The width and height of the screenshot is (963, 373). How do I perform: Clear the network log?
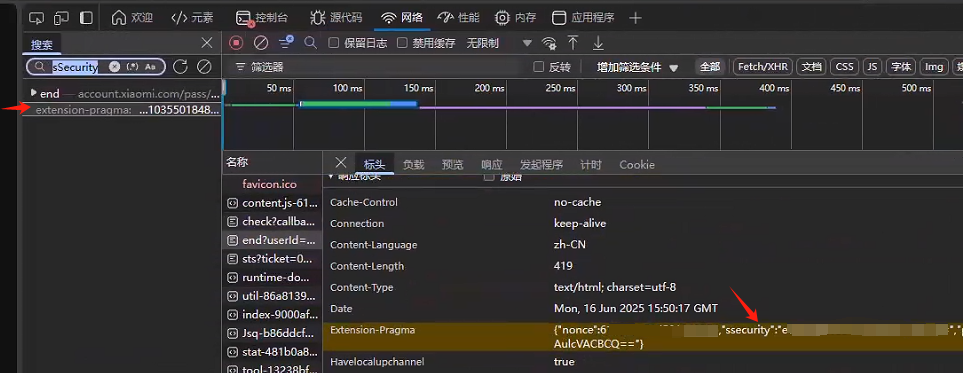click(261, 43)
